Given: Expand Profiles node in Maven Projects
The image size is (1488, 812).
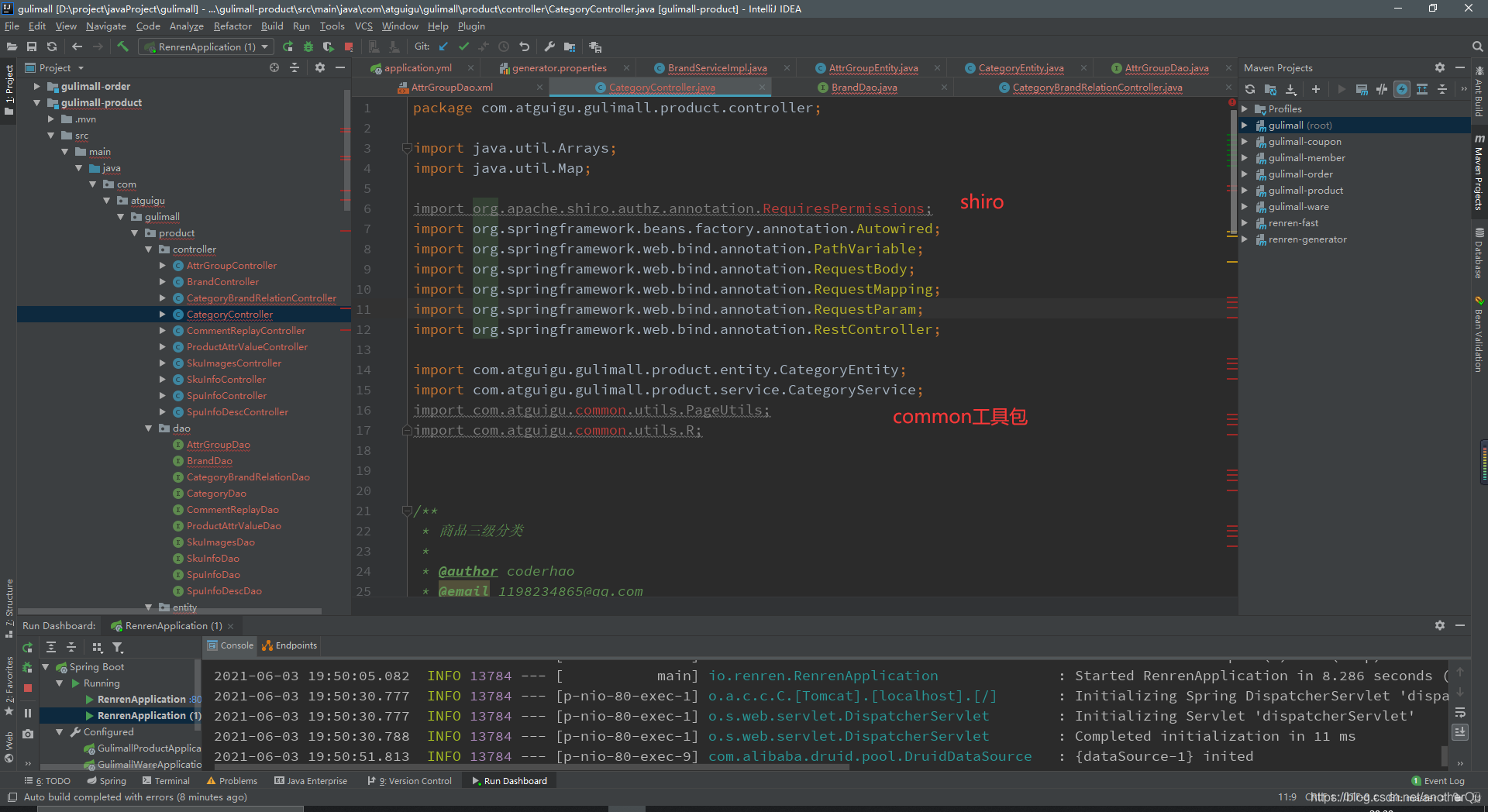Looking at the screenshot, I should 1245,109.
